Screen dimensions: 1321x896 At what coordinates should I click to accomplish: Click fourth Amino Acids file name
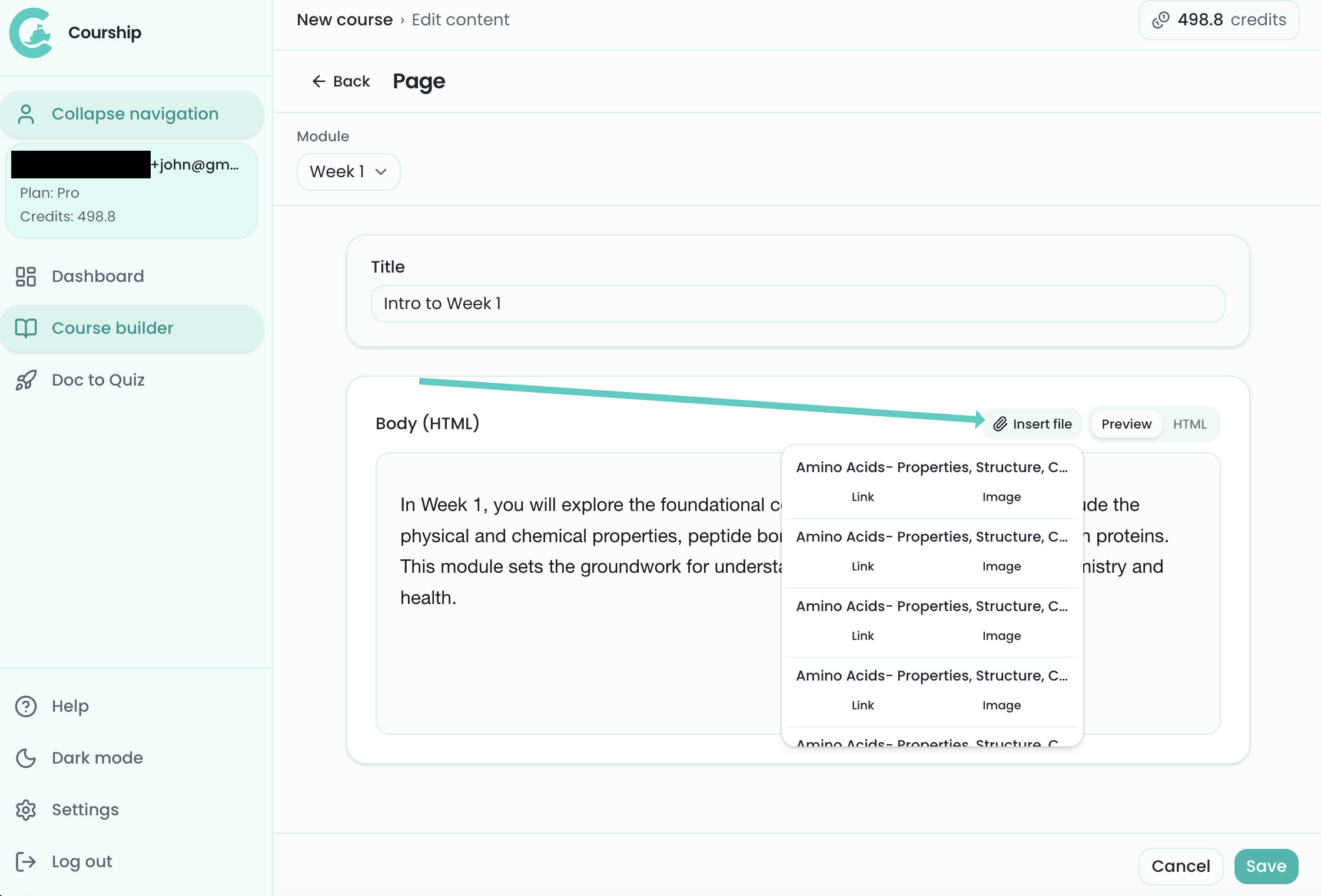(x=932, y=676)
